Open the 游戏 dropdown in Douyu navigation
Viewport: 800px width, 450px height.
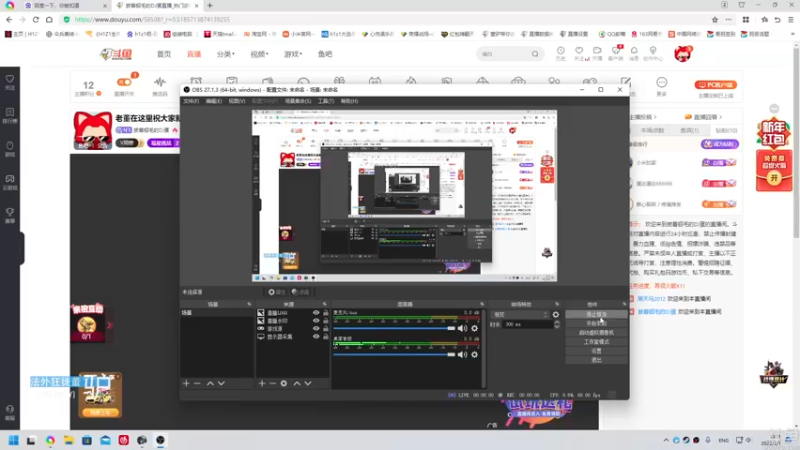tap(293, 54)
